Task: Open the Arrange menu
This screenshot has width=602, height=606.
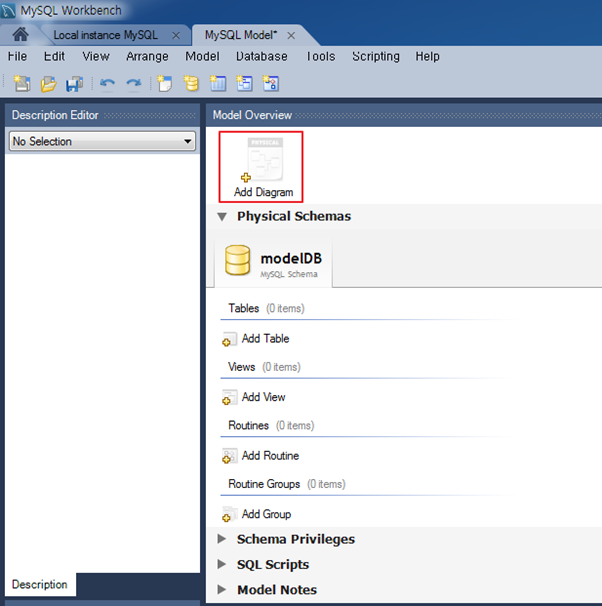Action: tap(147, 56)
